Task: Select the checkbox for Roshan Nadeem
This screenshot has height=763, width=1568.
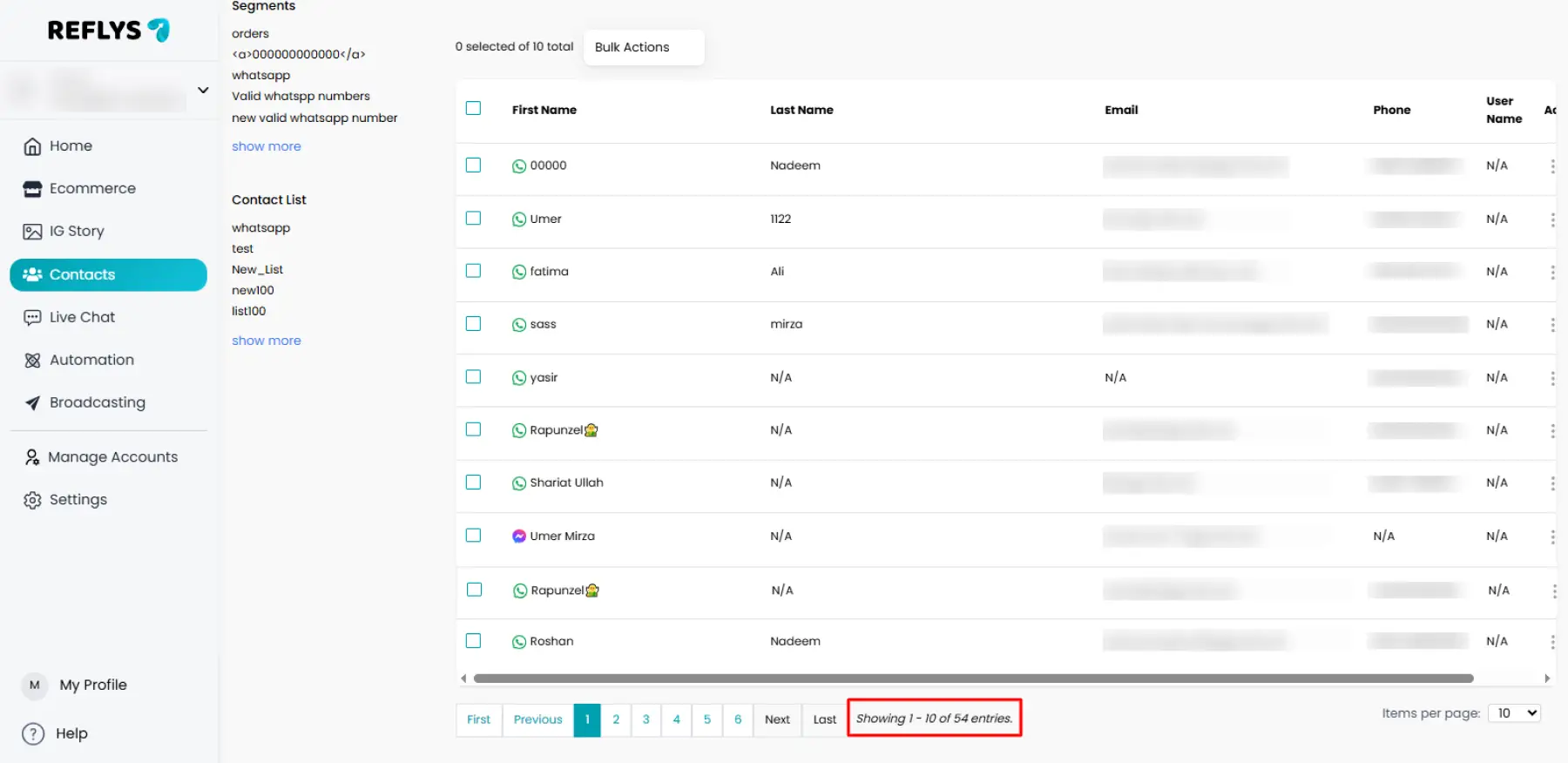Action: point(473,641)
